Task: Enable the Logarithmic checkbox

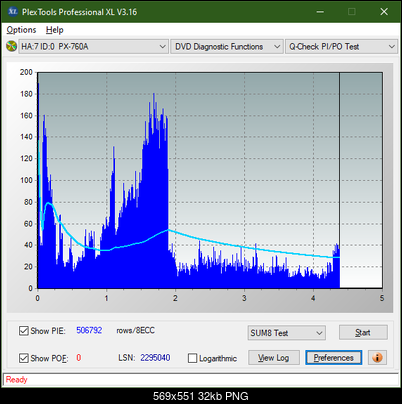Action: tap(192, 358)
